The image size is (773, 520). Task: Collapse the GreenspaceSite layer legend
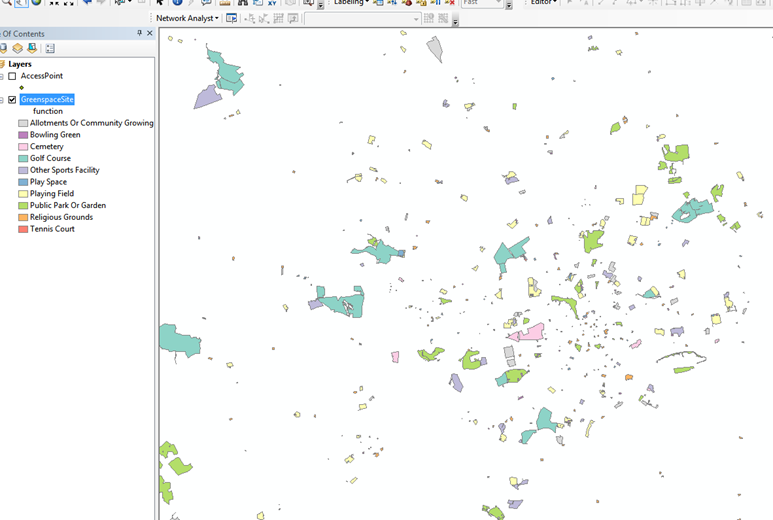tap(2, 100)
